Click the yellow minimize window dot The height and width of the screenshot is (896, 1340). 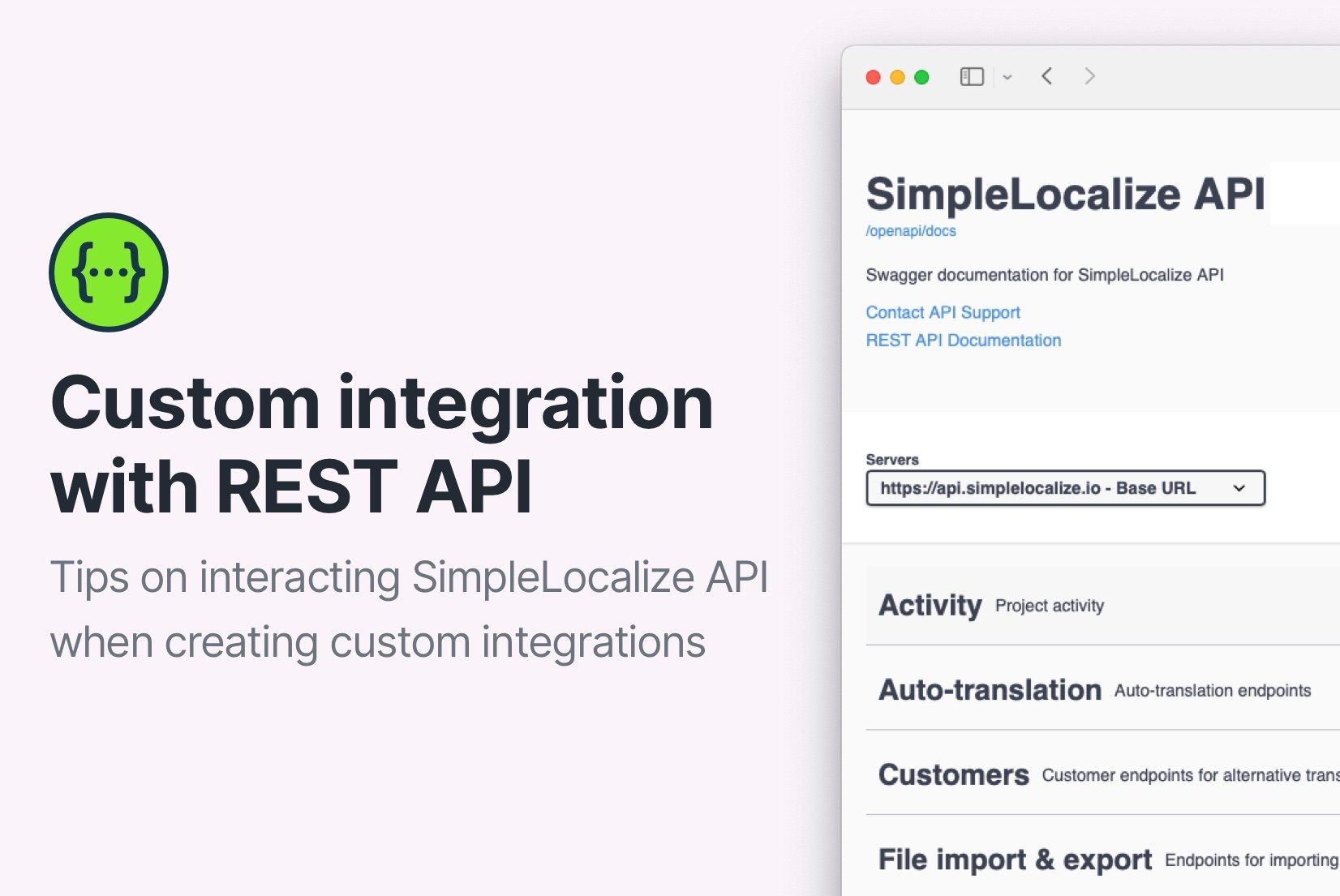coord(897,77)
